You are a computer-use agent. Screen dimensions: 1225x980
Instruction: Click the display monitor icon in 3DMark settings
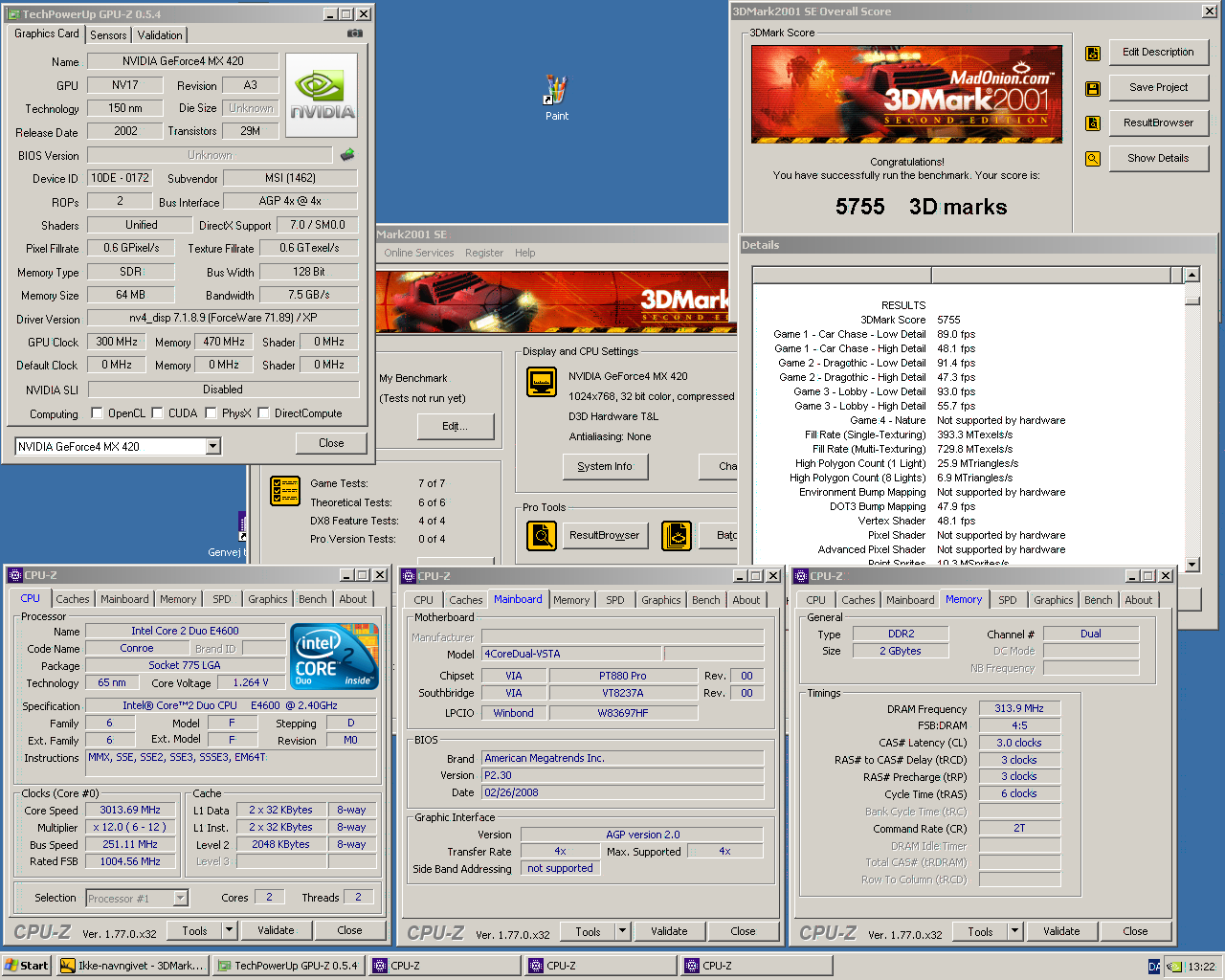(x=542, y=382)
